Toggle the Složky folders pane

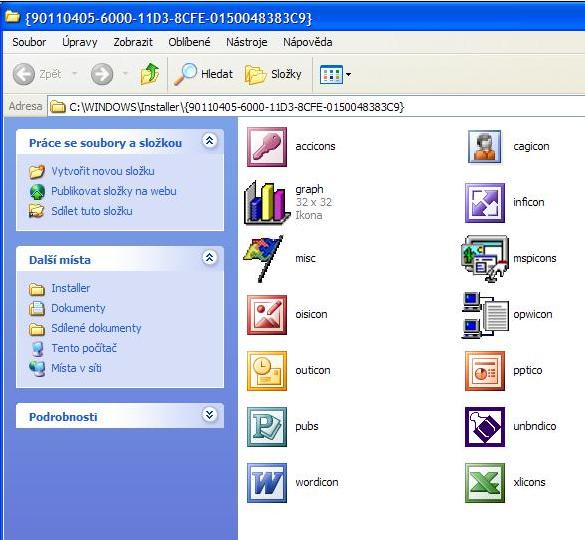273,74
